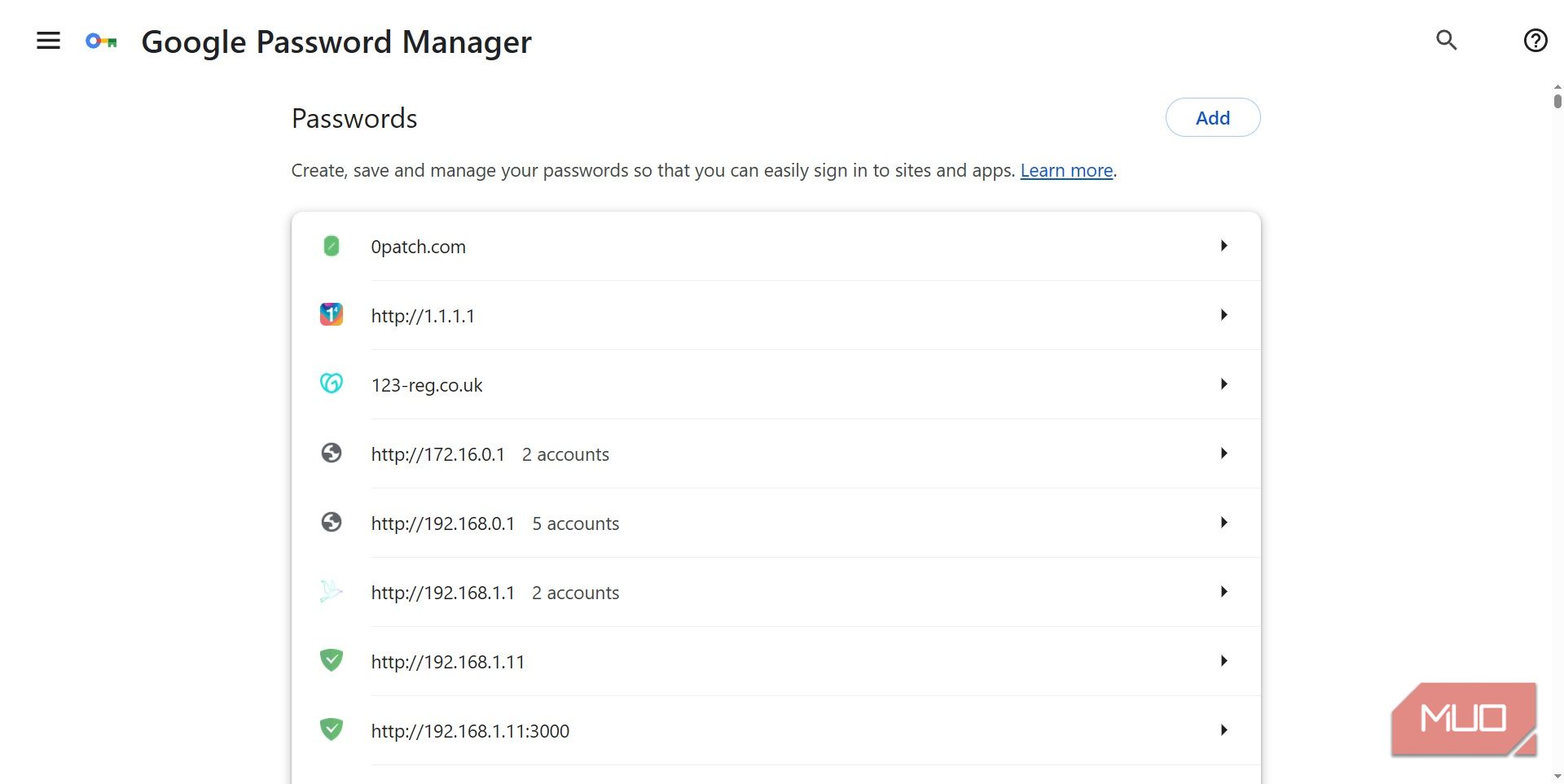Image resolution: width=1564 pixels, height=784 pixels.
Task: Select the http://172.16.0.1 text label
Action: pyautogui.click(x=438, y=454)
